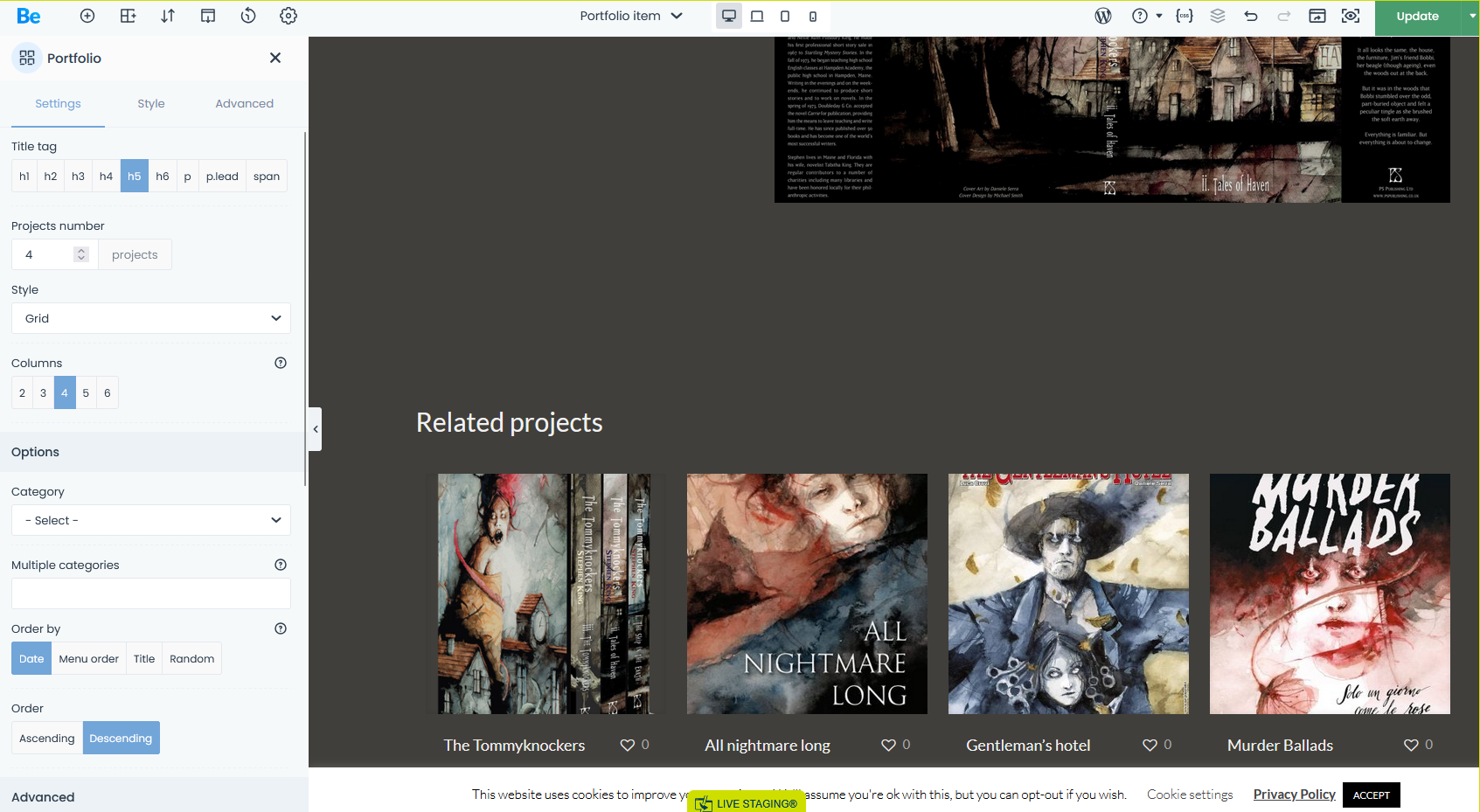
Task: Click the add element plus icon
Action: click(87, 16)
